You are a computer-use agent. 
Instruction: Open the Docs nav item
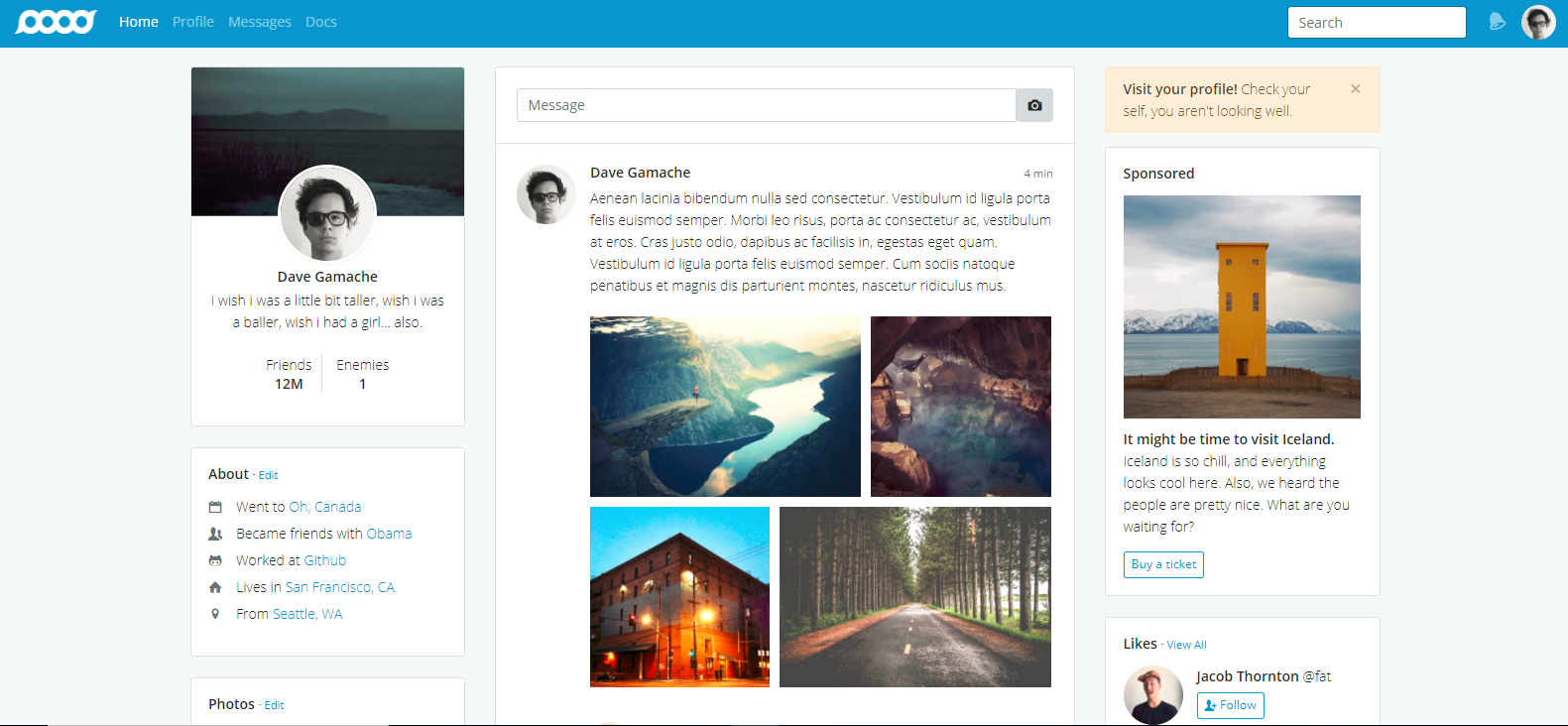[x=320, y=22]
